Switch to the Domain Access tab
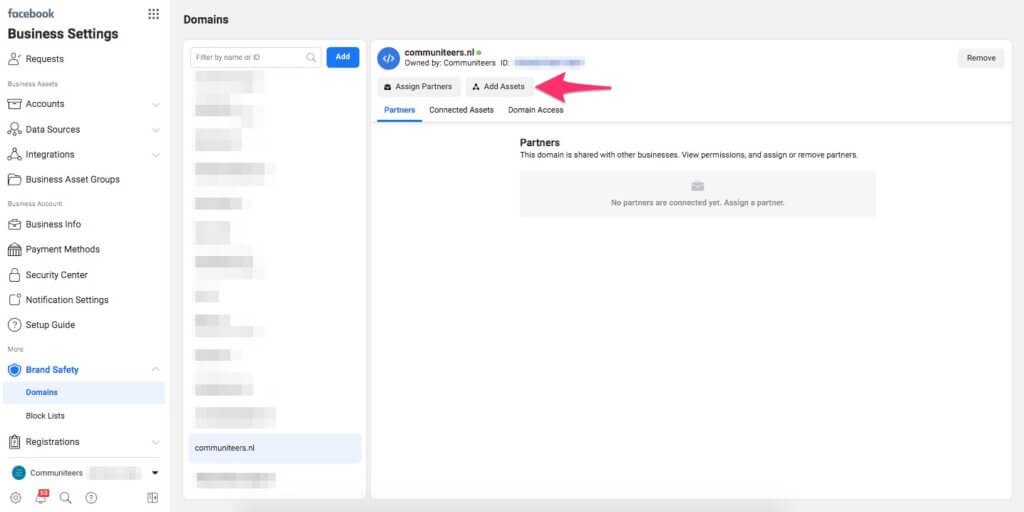 coord(535,110)
